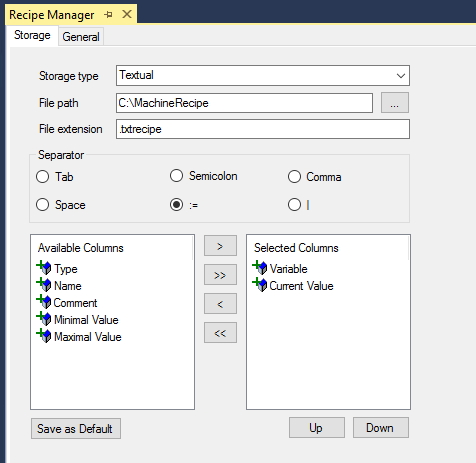Click the Variable column icon
Viewport: 476px width, 463px height.
coord(260,268)
